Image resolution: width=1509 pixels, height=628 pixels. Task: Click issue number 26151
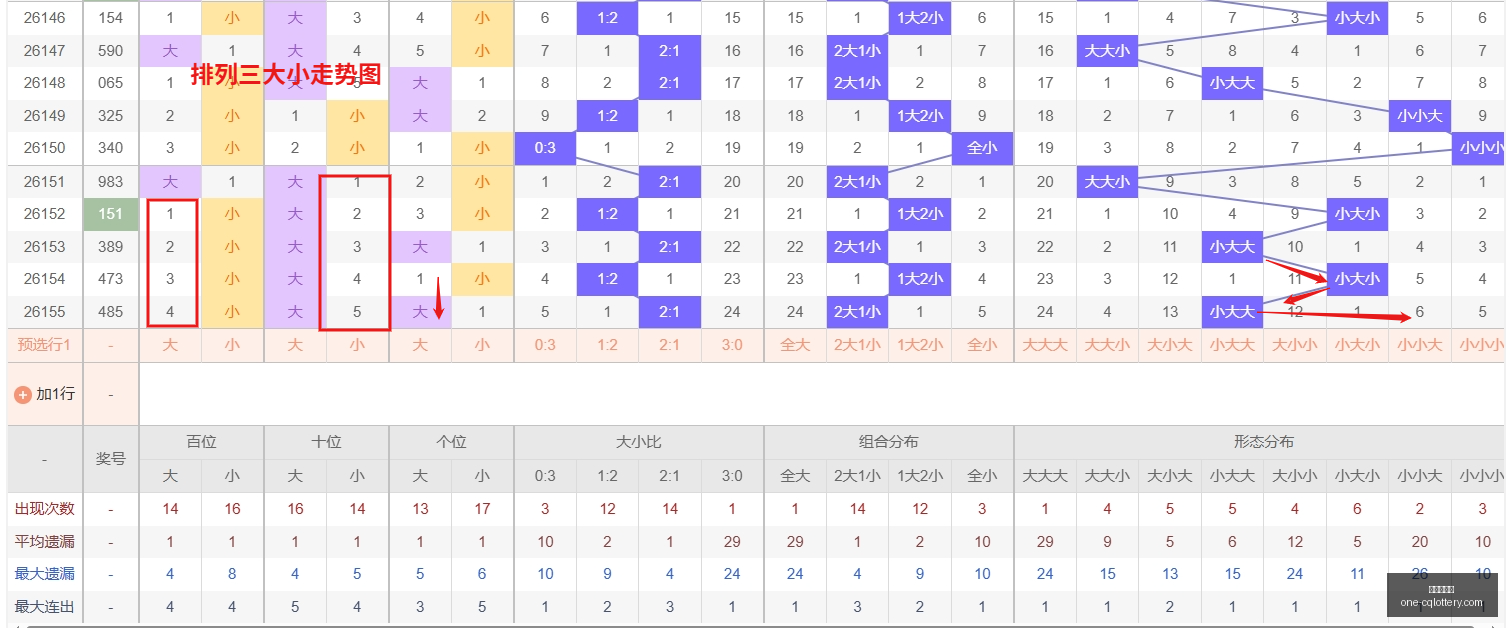[44, 182]
